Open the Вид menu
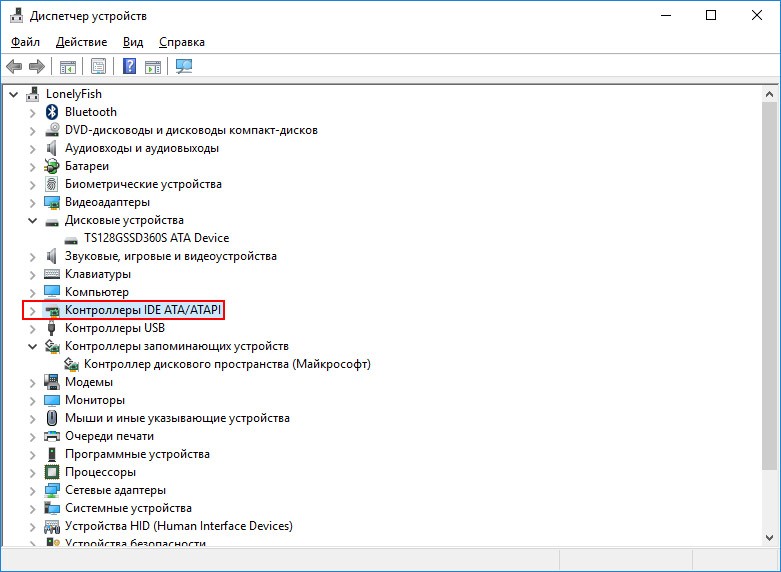The image size is (781, 572). (x=133, y=42)
